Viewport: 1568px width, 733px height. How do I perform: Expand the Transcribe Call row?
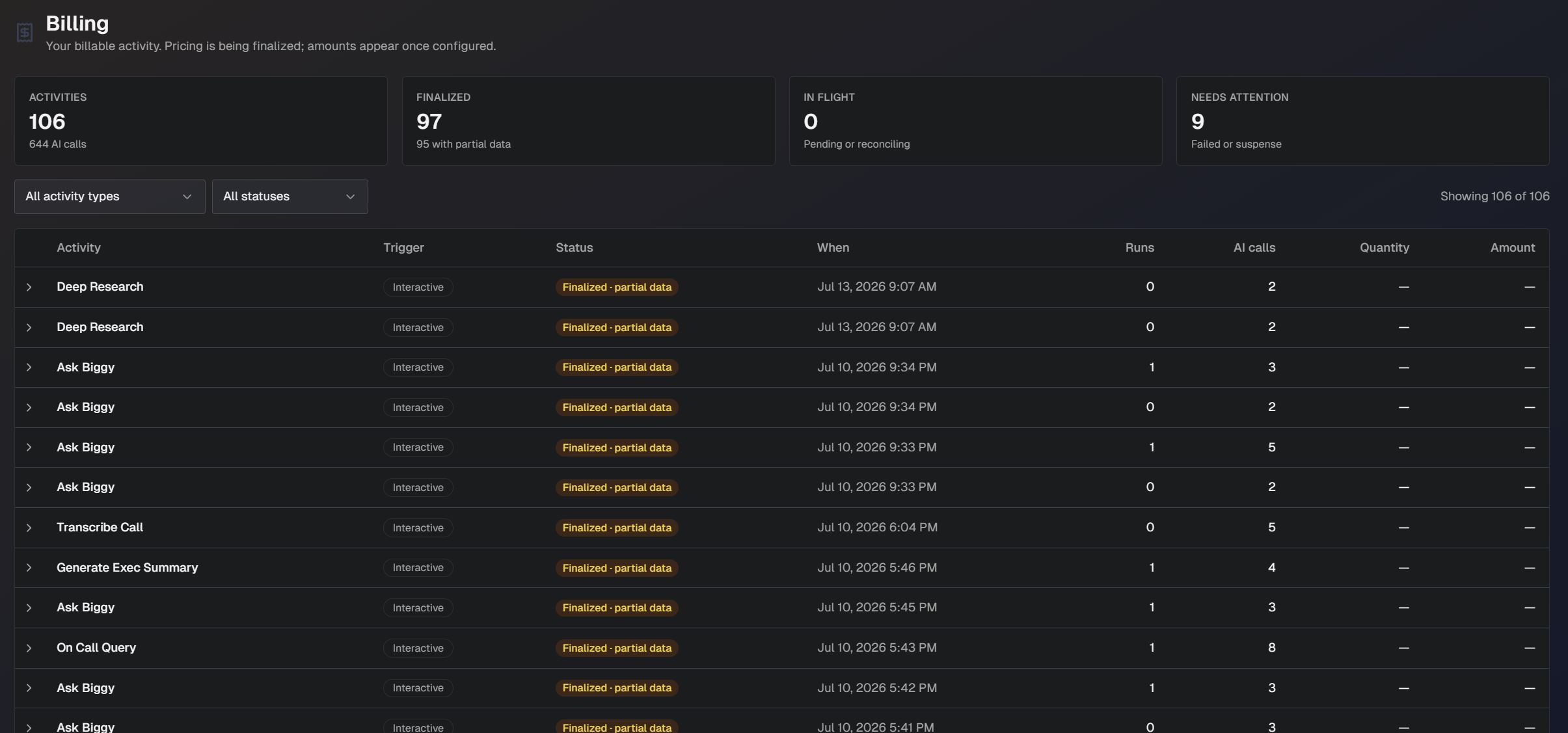click(29, 527)
